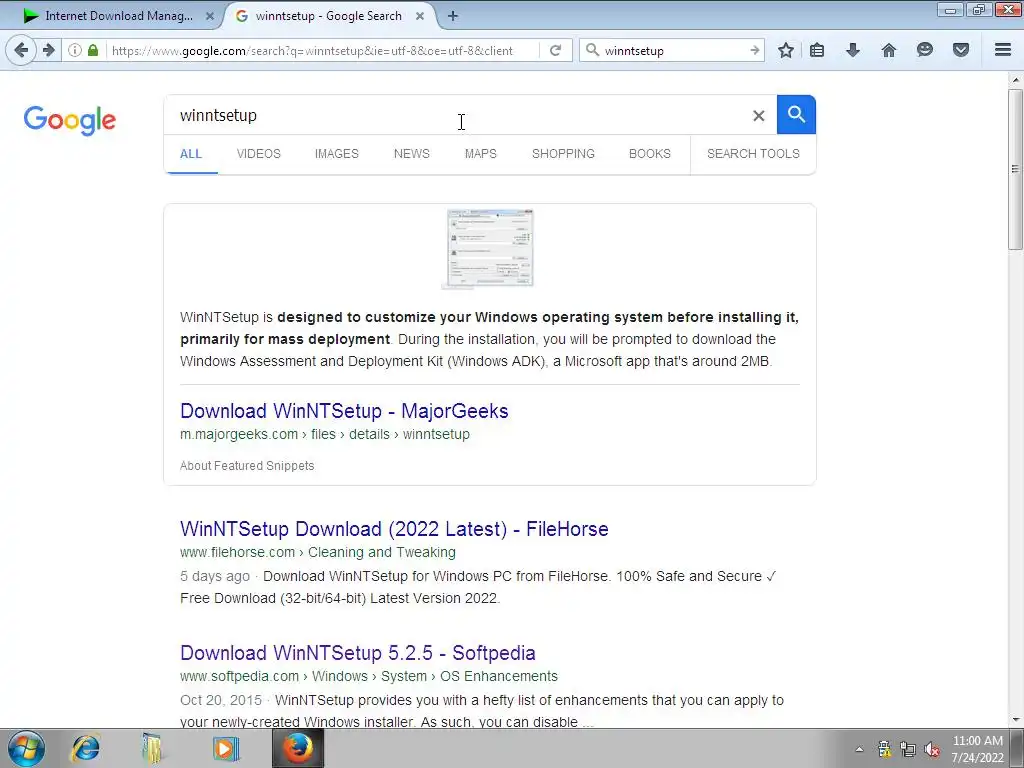
Task: Open m.majorgeeks.com breadcrumb URL
Action: 325,434
